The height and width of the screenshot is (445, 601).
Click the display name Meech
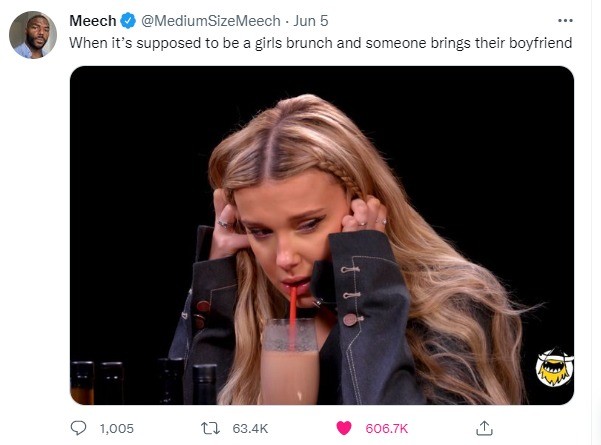pyautogui.click(x=93, y=21)
